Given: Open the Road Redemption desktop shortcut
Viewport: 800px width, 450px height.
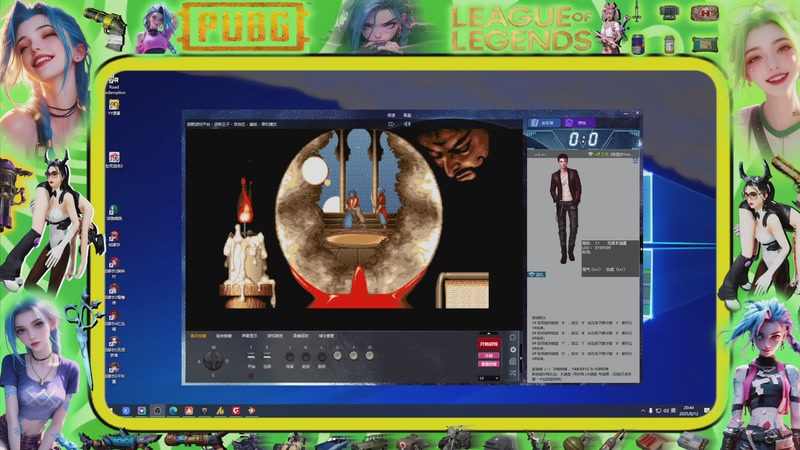Looking at the screenshot, I should coord(114,84).
